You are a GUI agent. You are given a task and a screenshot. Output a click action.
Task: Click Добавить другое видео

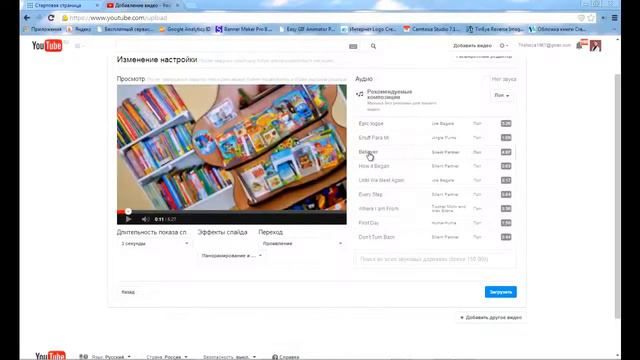[491, 317]
